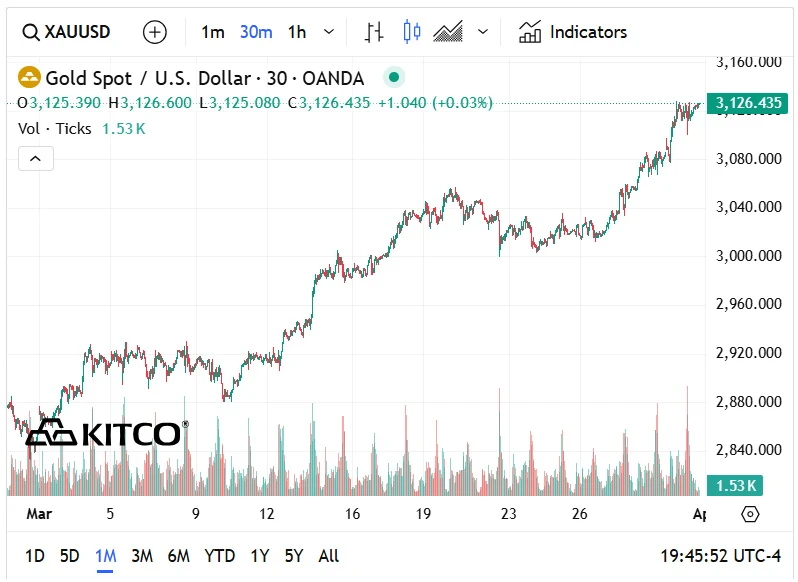
Task: Switch to the 30m interval
Action: click(x=256, y=32)
